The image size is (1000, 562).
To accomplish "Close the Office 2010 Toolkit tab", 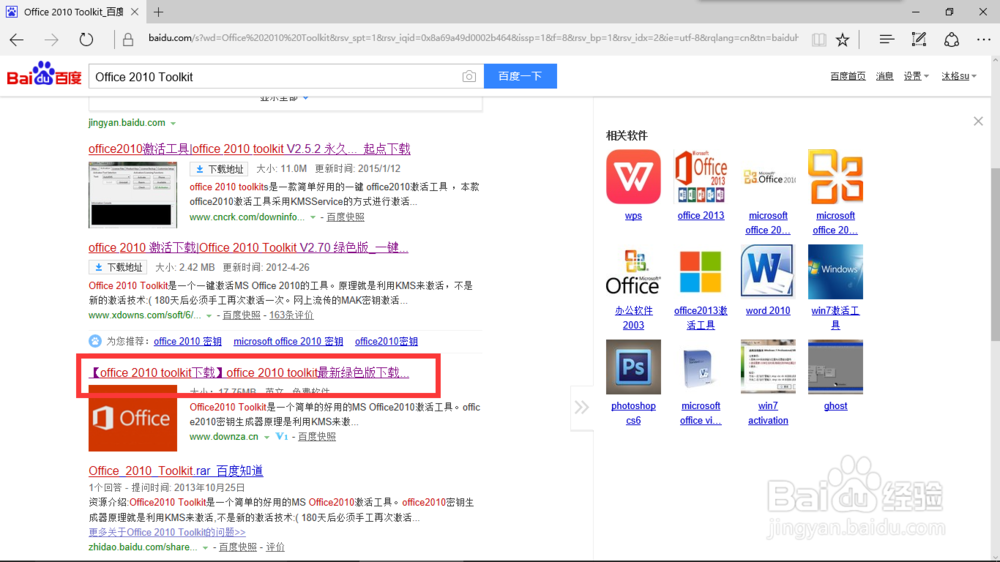I will point(135,11).
